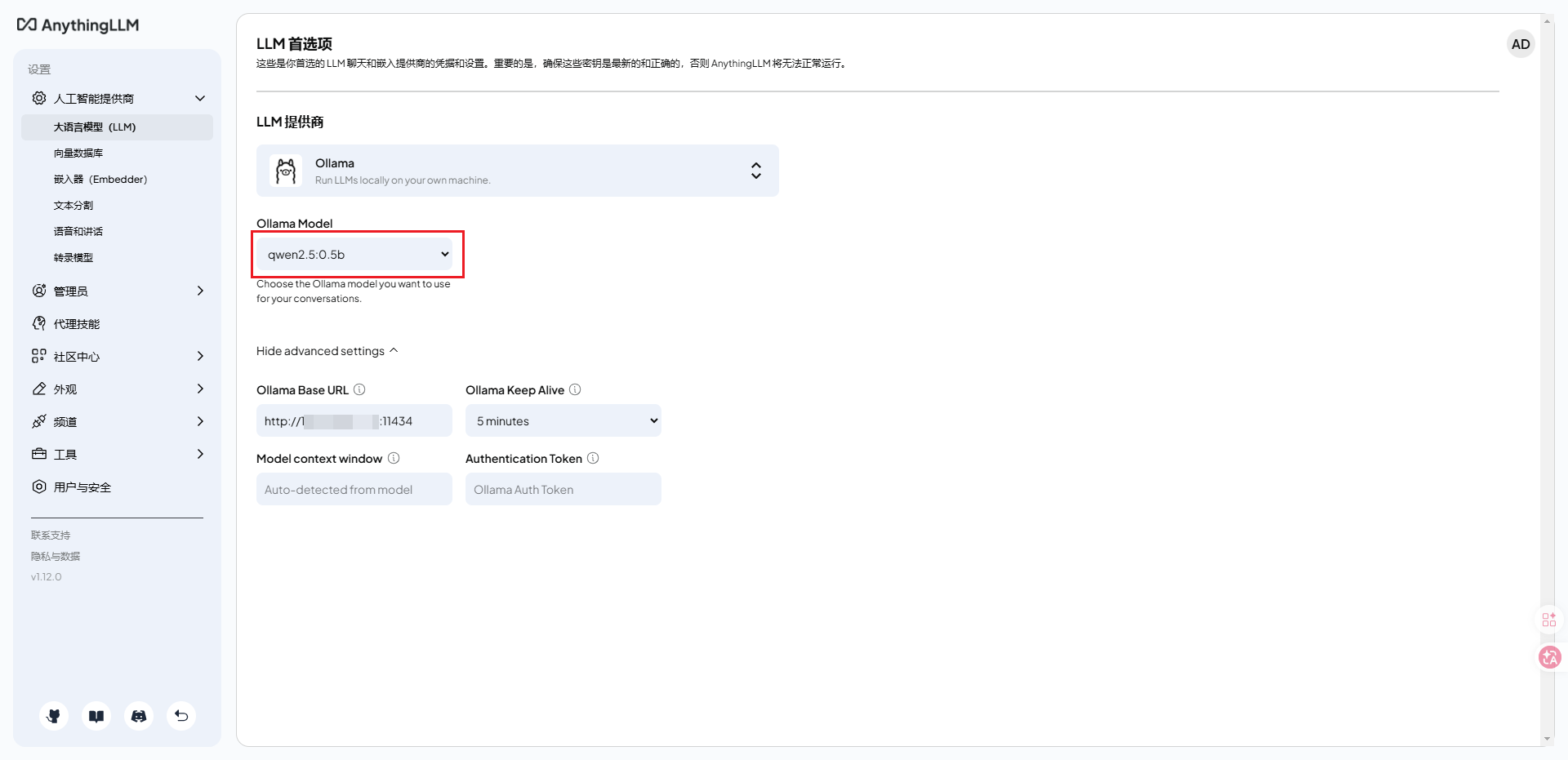Click the AnythingLLM logo
This screenshot has height=760, width=1568.
[78, 25]
